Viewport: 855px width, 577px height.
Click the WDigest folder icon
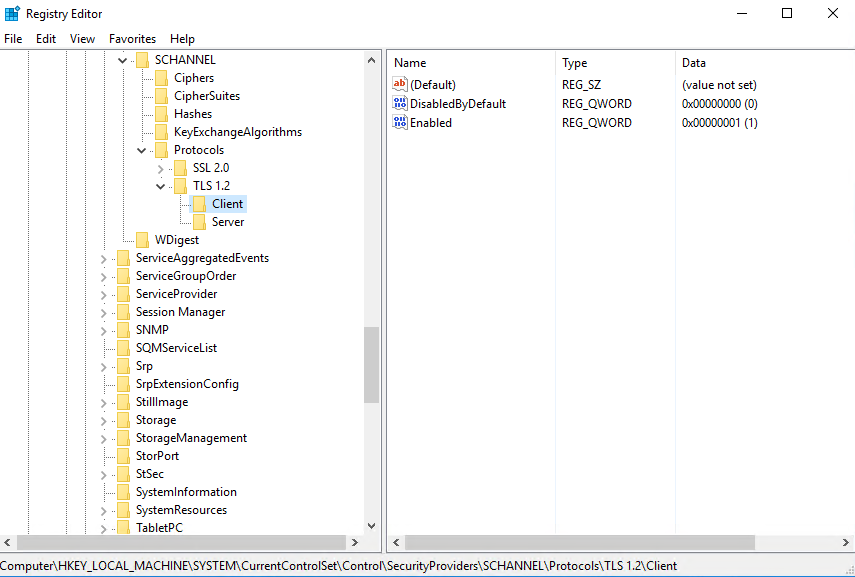pos(142,240)
